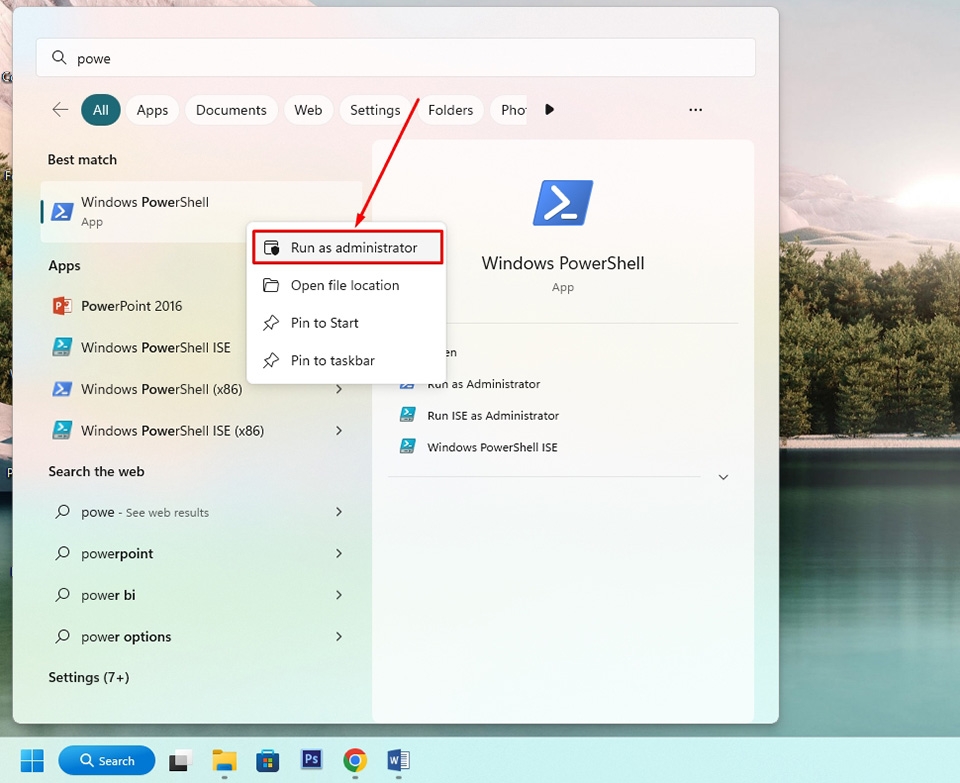Screen dimensions: 960x783
Task: Click the folder icon beside Open file location
Action: coord(271,285)
